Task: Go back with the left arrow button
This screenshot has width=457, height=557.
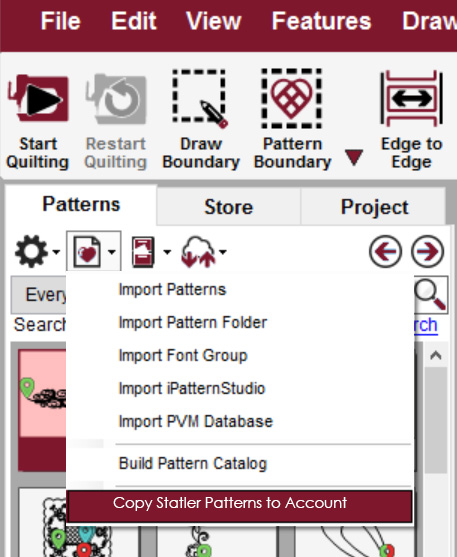Action: click(x=386, y=252)
